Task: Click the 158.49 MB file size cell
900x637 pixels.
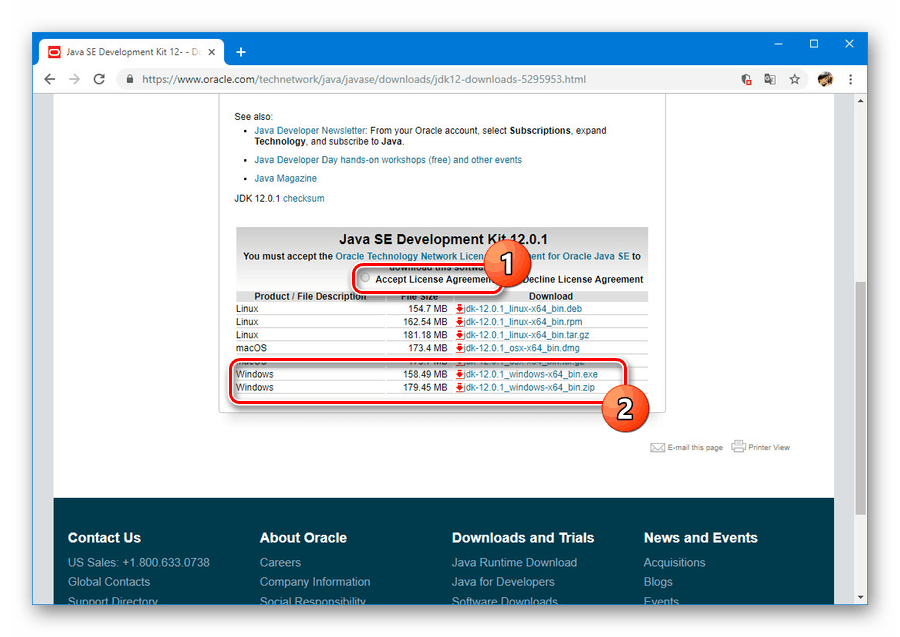Action: pos(425,374)
